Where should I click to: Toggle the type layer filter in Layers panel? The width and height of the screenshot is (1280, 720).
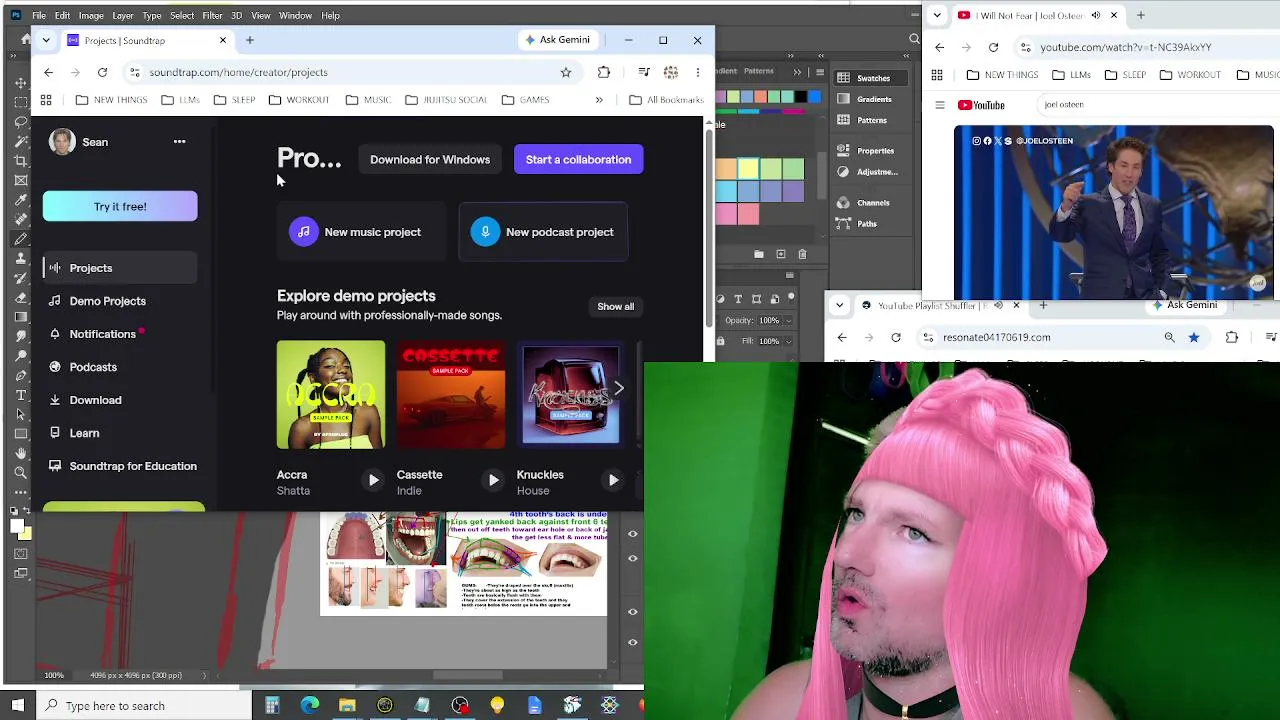coord(738,299)
